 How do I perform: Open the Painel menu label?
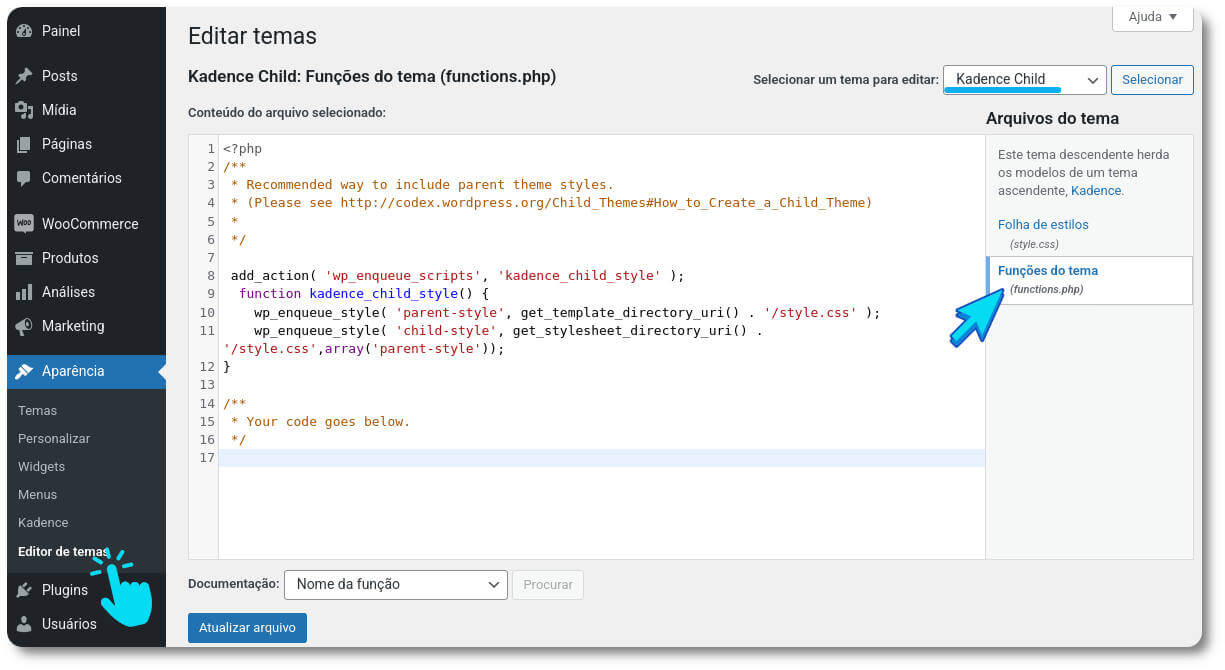pyautogui.click(x=61, y=31)
